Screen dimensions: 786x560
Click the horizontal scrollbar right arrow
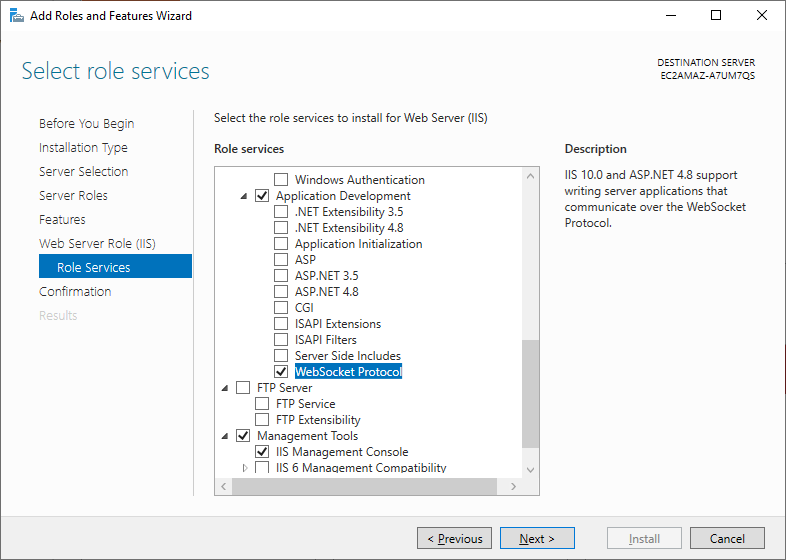point(514,486)
